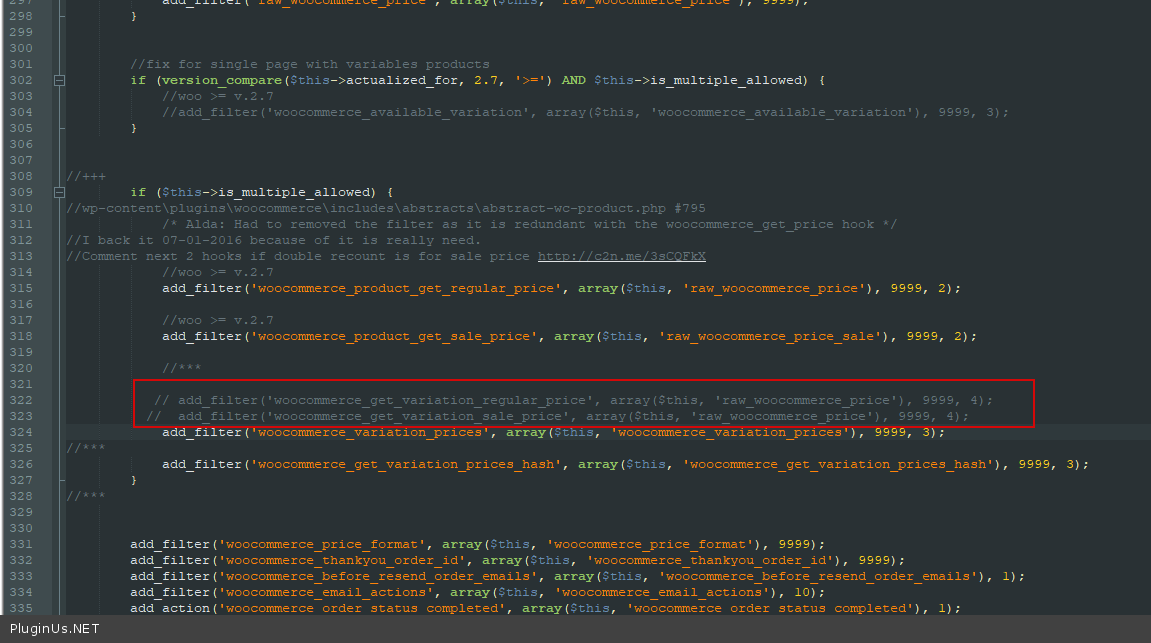
Task: Click the commented 'woocommerce_get_variation_regular_price' hook
Action: 430,400
